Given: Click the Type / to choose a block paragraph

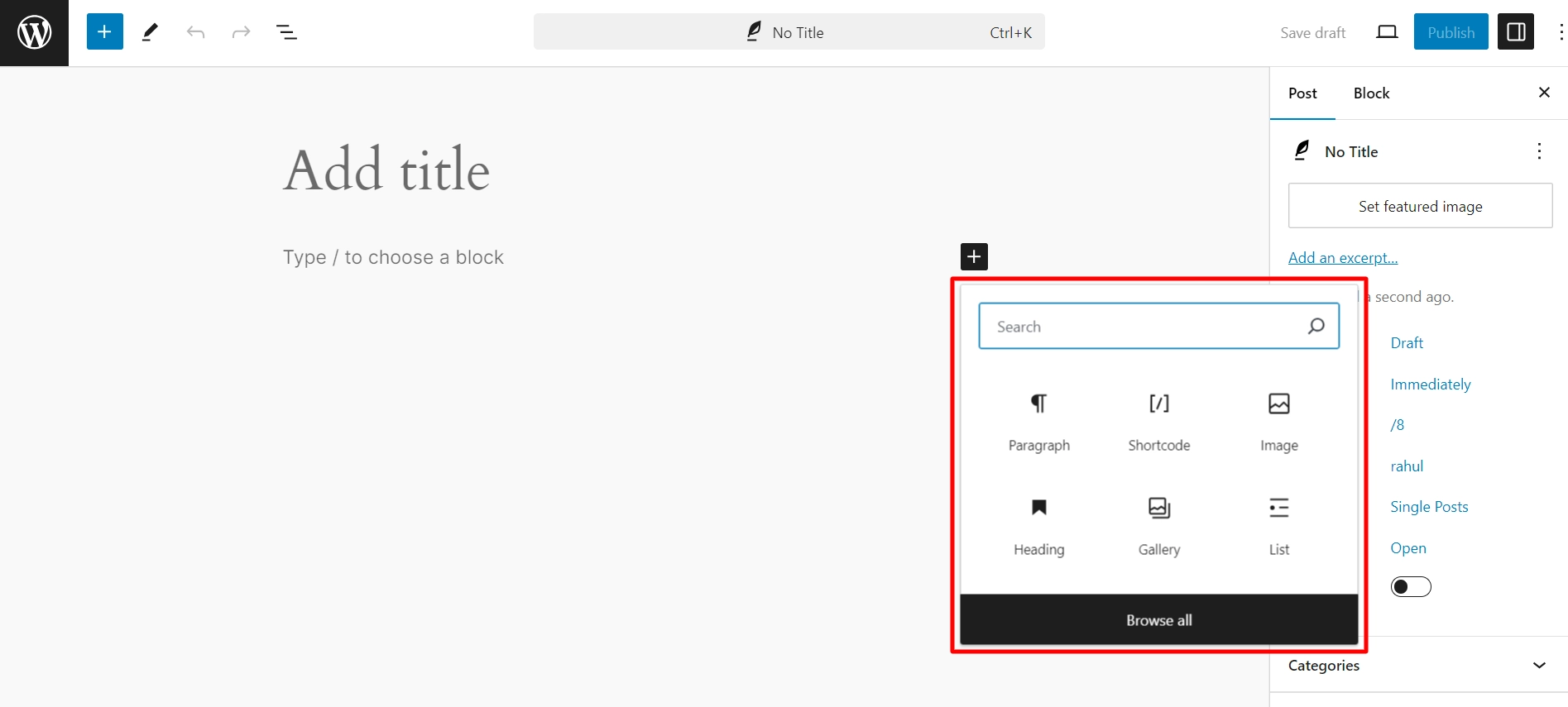Looking at the screenshot, I should [x=393, y=257].
